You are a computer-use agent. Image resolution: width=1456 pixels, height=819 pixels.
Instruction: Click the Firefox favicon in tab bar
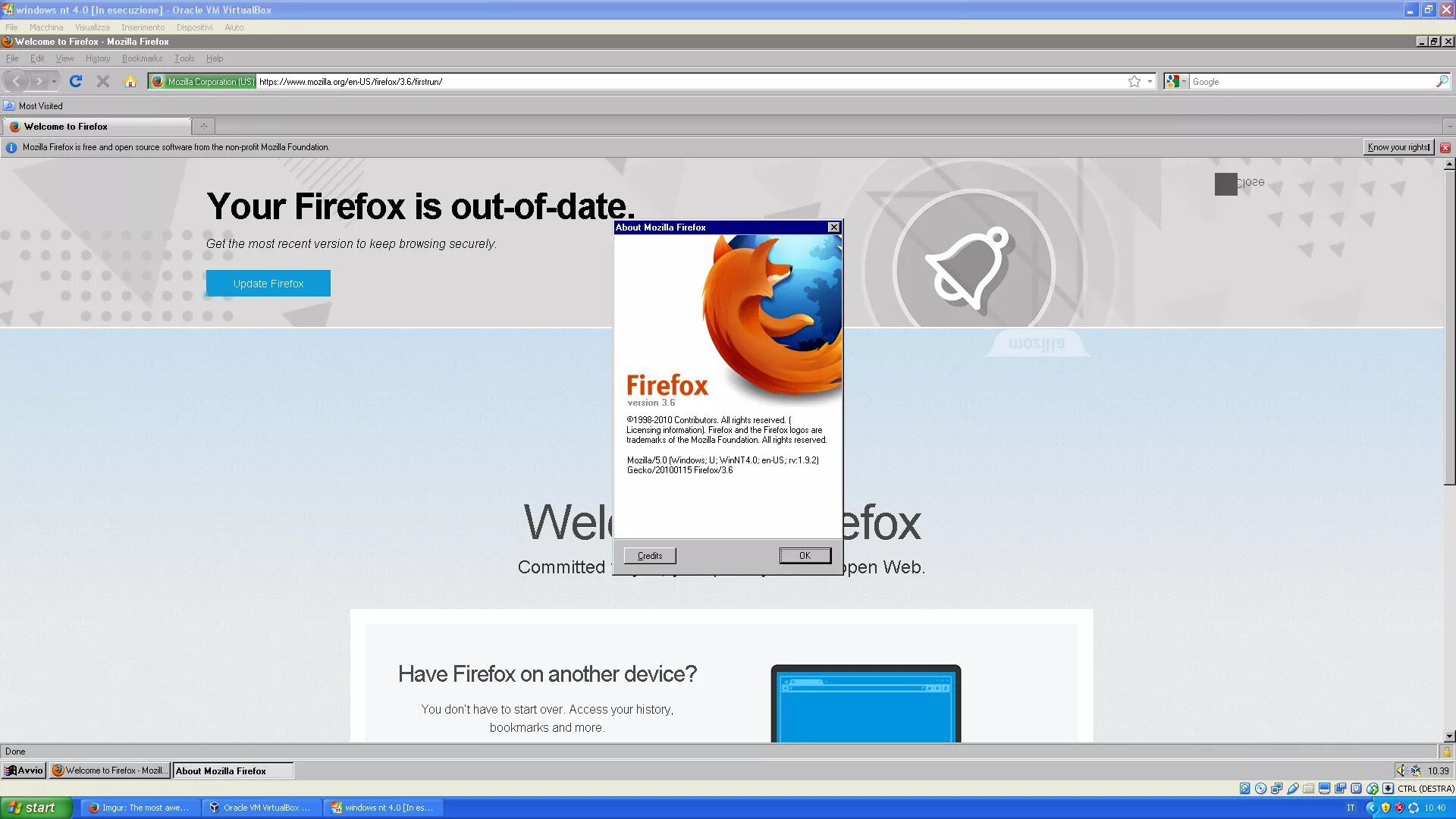(x=14, y=126)
